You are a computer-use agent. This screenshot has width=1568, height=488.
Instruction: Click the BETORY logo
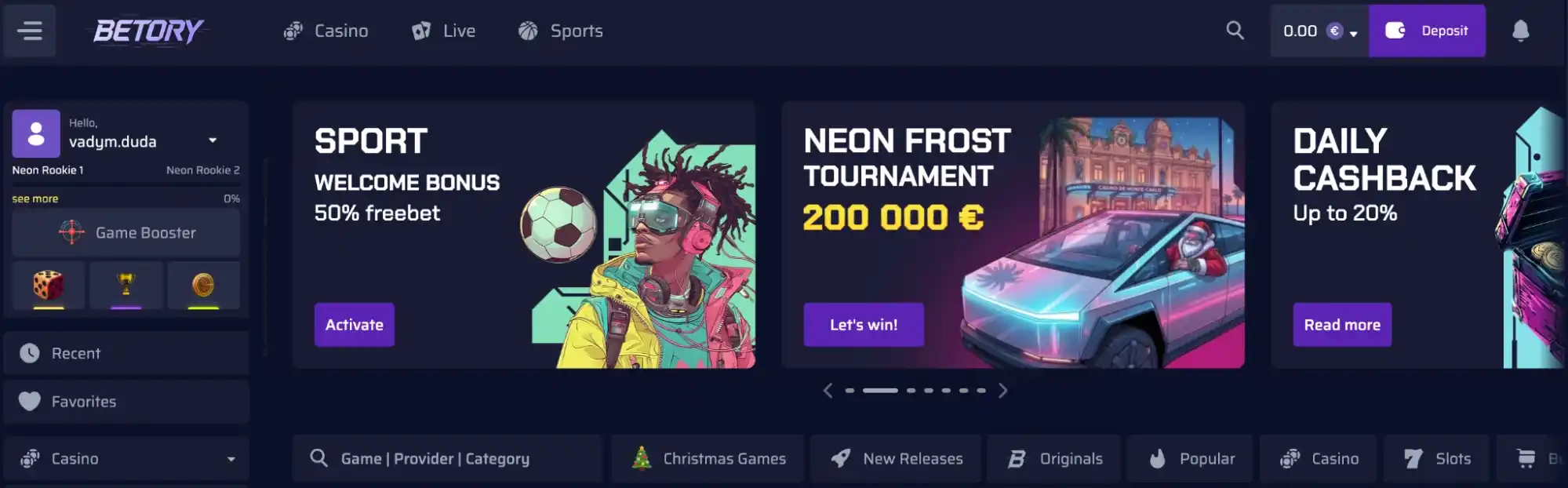coord(148,31)
